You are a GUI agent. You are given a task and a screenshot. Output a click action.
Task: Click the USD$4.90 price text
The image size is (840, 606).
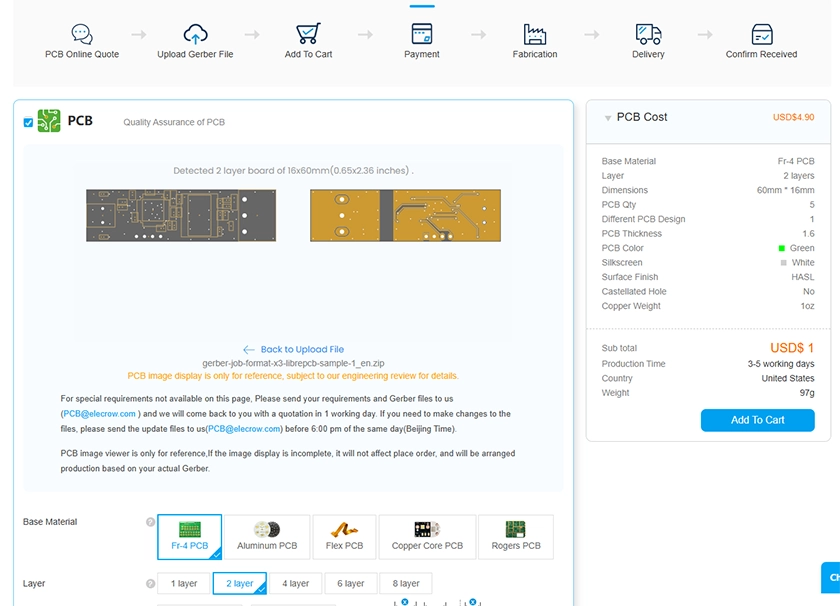(793, 117)
